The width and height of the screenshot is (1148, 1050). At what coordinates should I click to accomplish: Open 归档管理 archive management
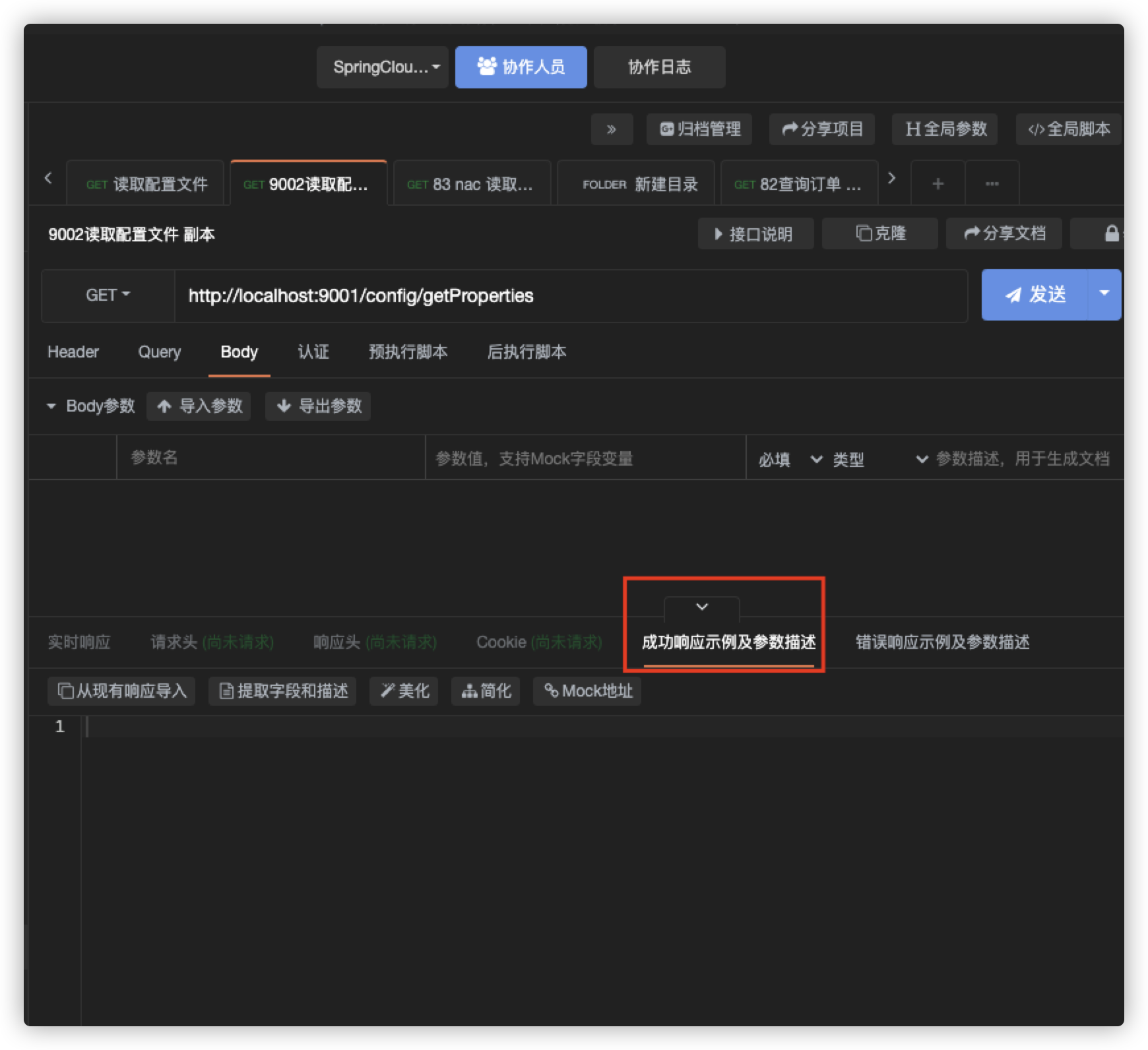pos(699,129)
